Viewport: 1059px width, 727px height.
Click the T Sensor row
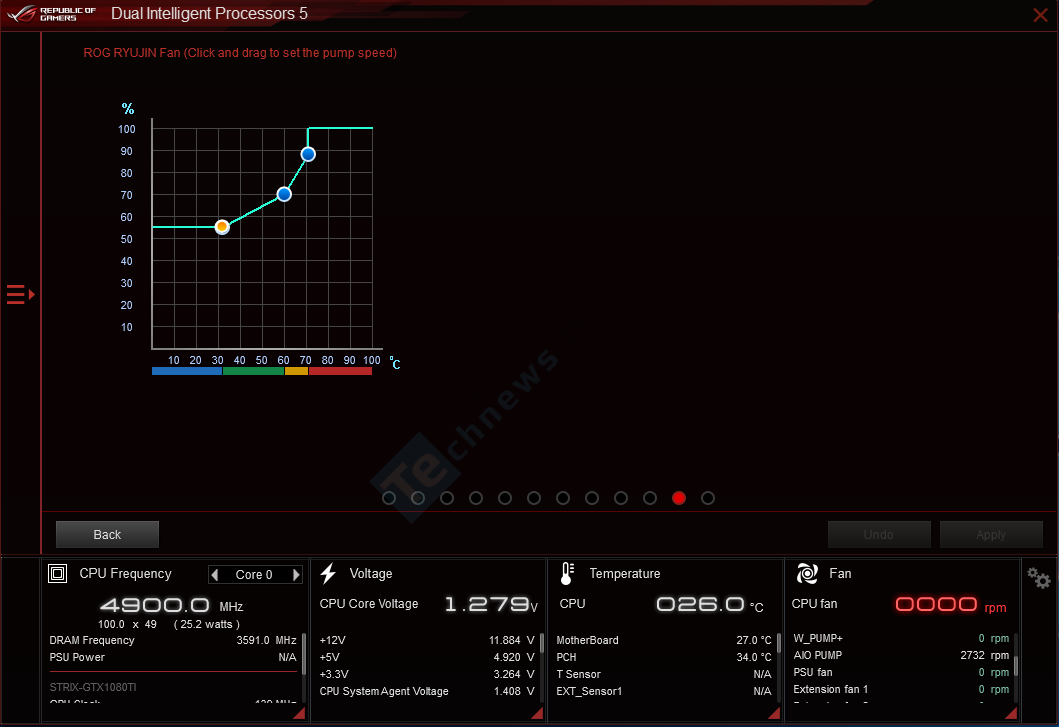tap(664, 674)
